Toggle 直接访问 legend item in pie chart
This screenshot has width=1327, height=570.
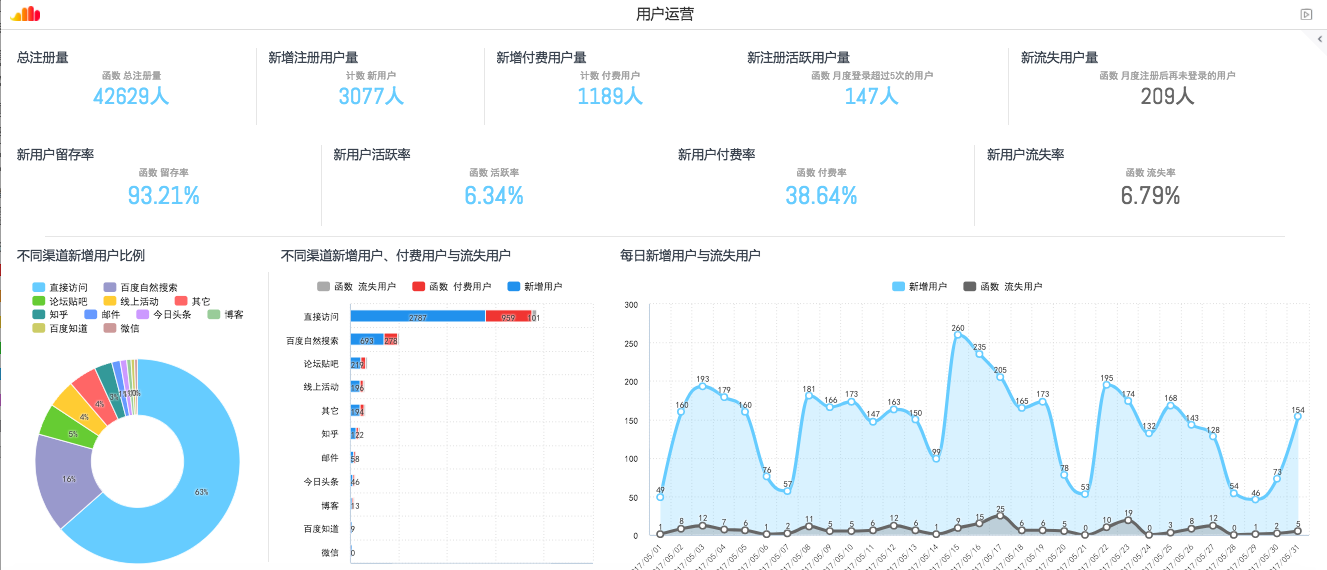click(x=61, y=287)
